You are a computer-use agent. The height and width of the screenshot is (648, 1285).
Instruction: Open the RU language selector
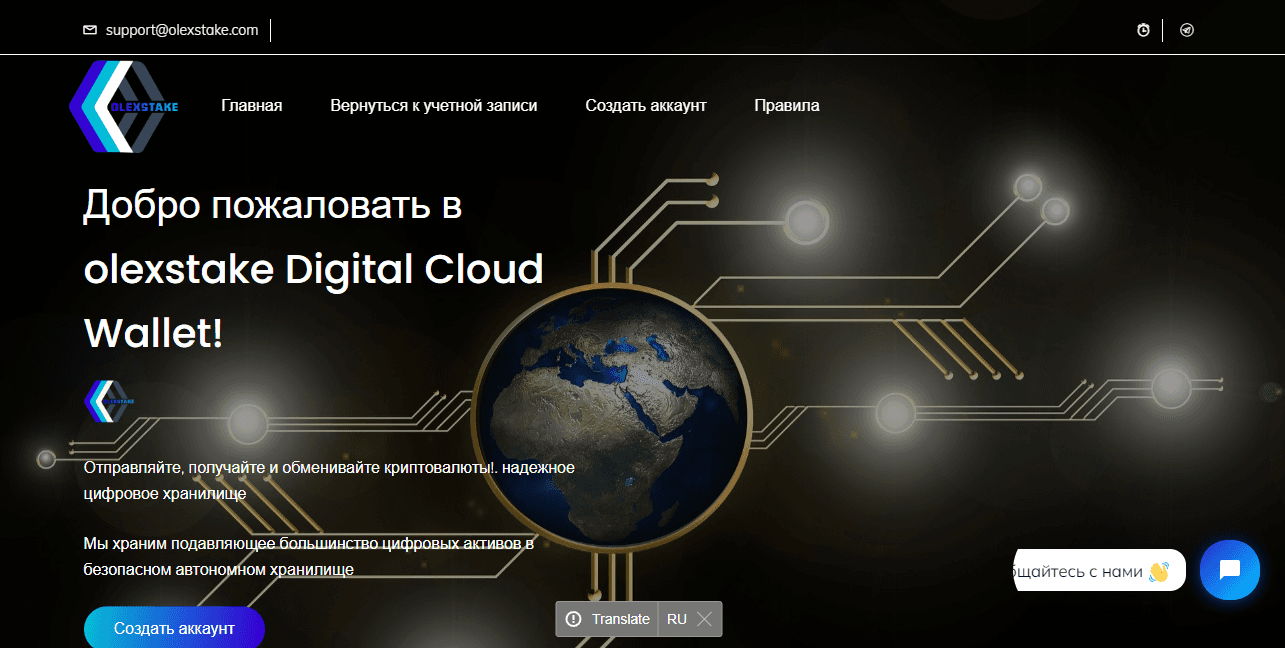click(676, 619)
